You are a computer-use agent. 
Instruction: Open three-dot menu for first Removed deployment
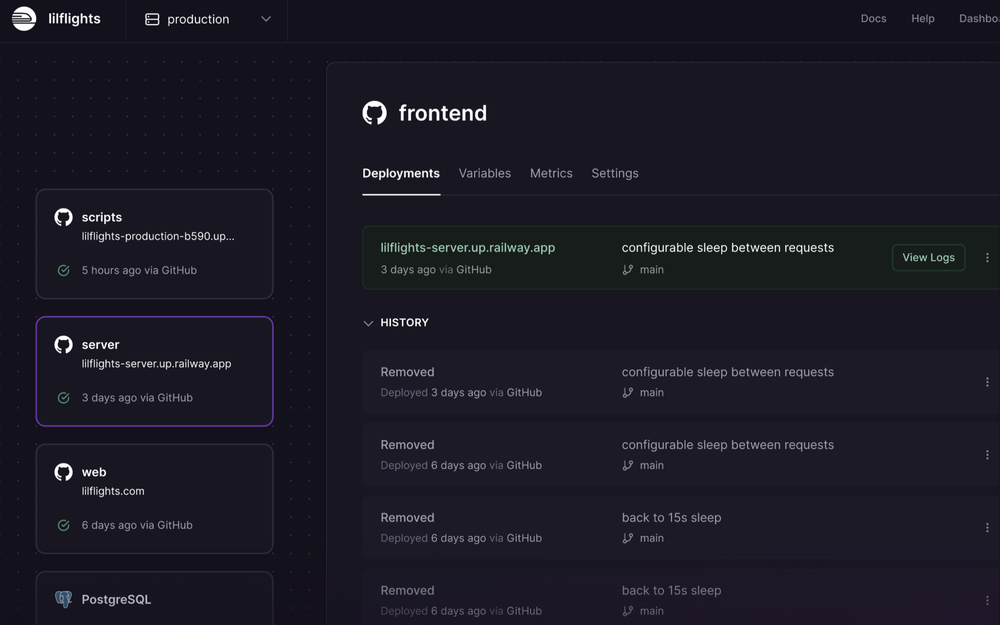[987, 382]
